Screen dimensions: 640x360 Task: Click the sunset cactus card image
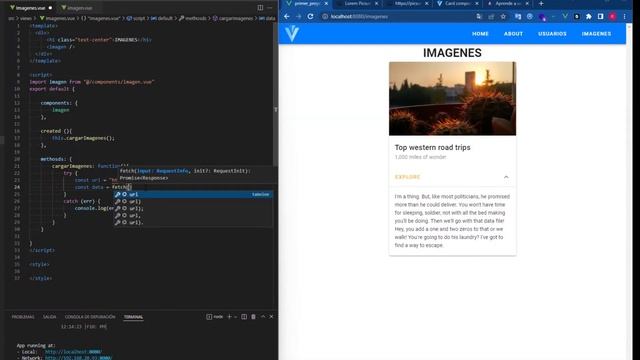pos(452,98)
